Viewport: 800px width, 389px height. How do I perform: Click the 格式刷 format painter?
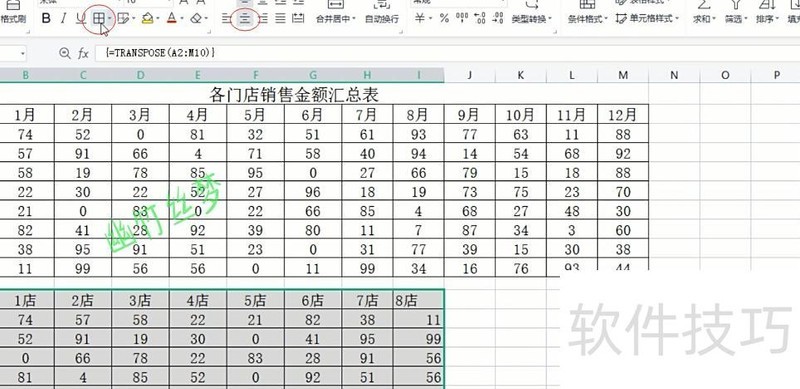pyautogui.click(x=13, y=19)
